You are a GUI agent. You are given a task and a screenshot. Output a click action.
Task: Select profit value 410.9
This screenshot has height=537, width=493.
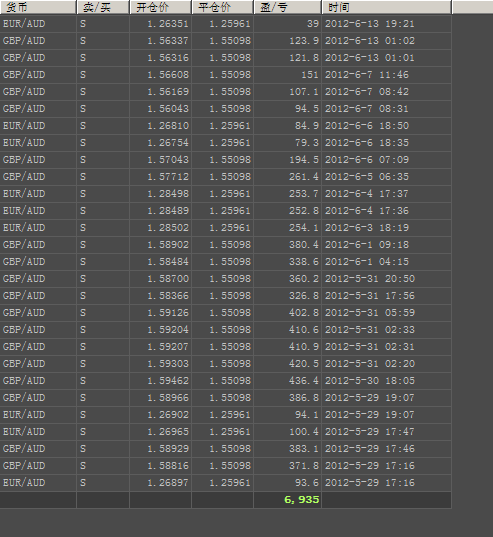(304, 347)
